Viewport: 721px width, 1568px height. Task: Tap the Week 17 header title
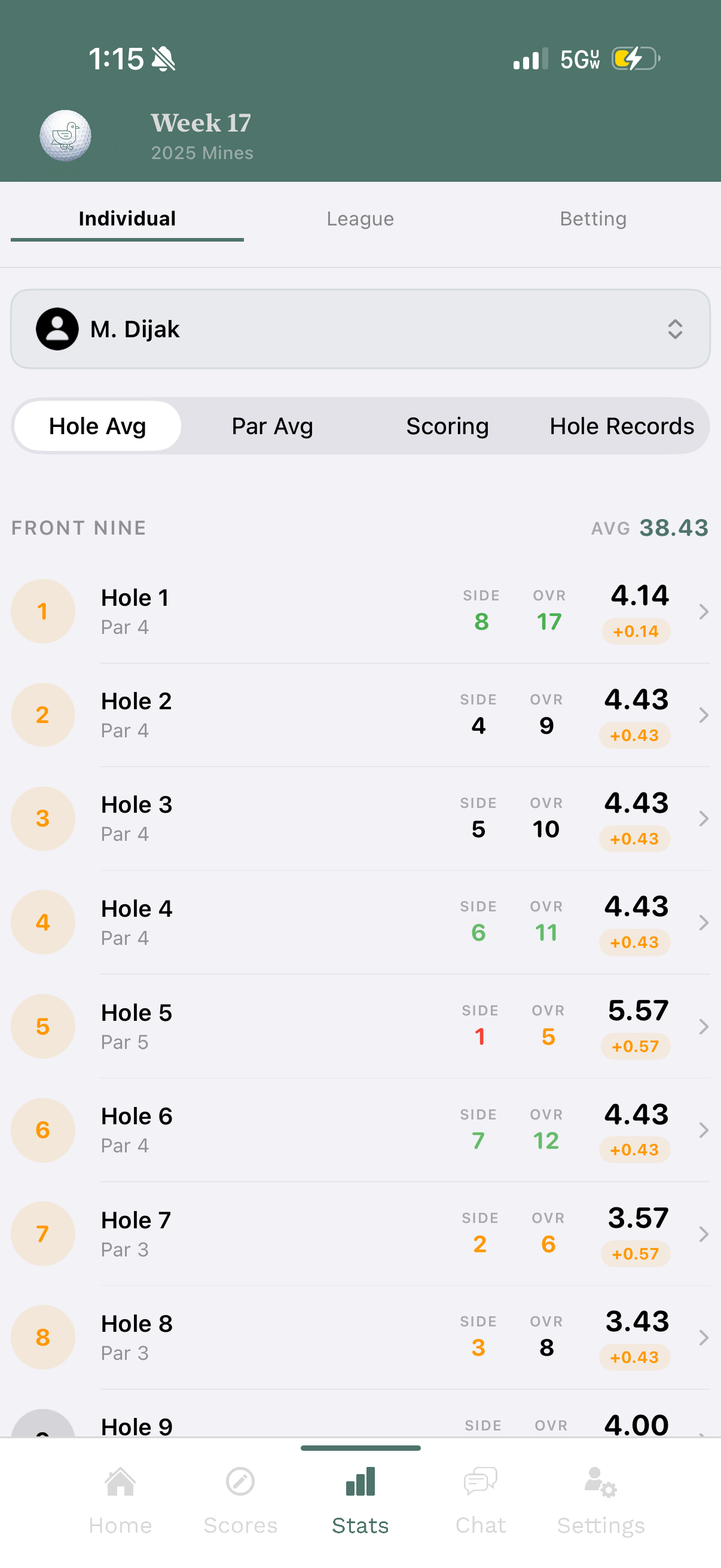[201, 123]
